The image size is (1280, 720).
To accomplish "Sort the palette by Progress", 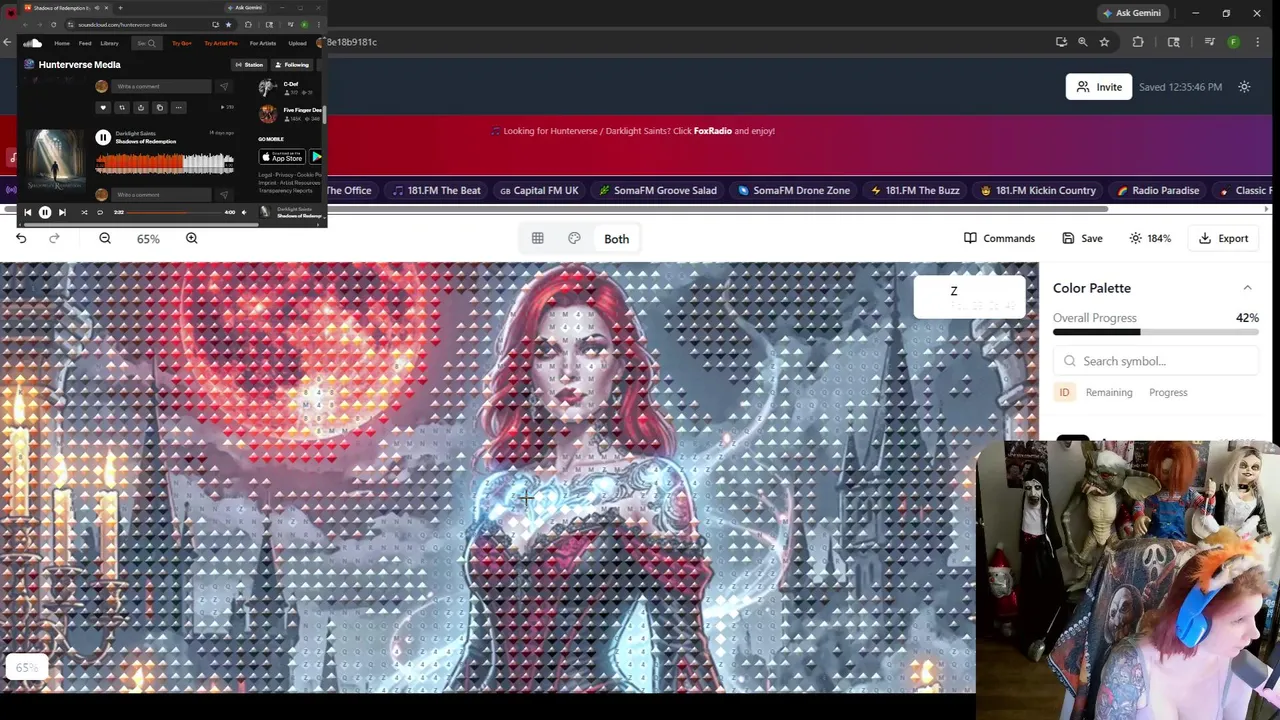I will [1168, 392].
